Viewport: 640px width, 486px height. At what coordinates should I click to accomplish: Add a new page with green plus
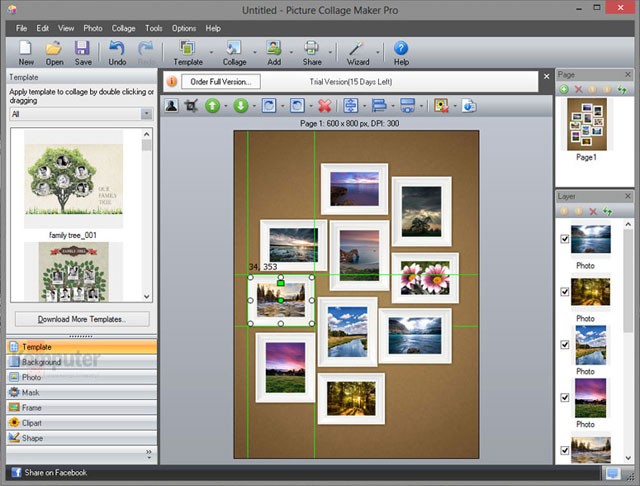[x=564, y=90]
